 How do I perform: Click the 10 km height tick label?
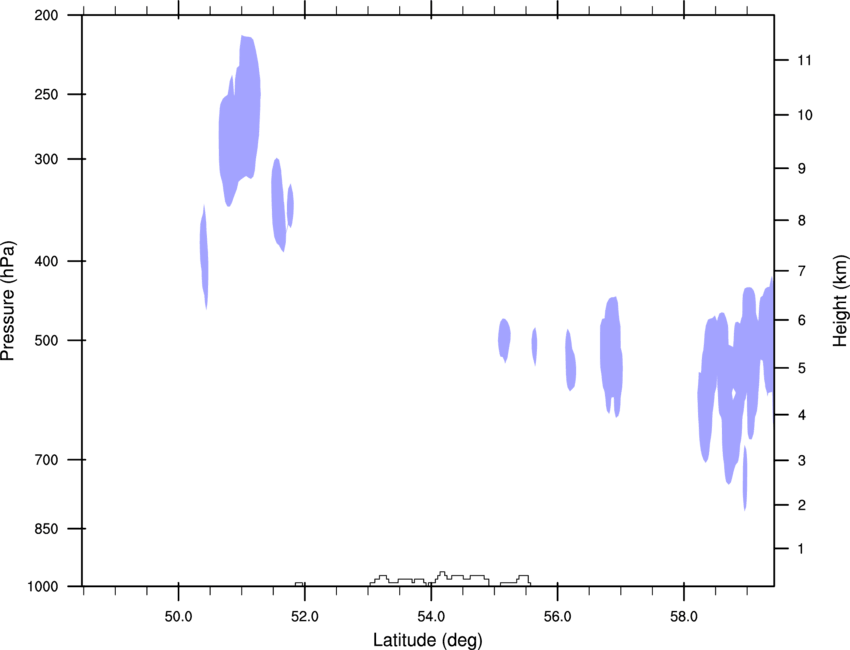coord(804,115)
